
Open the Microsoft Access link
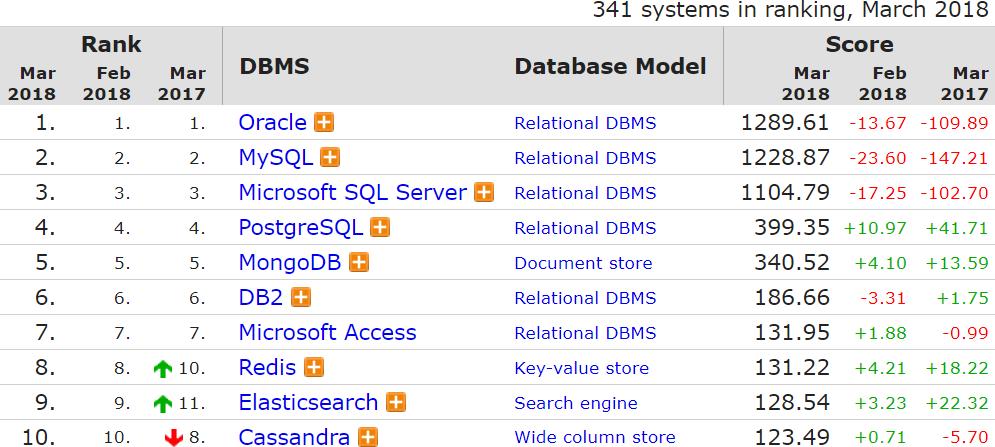point(327,332)
